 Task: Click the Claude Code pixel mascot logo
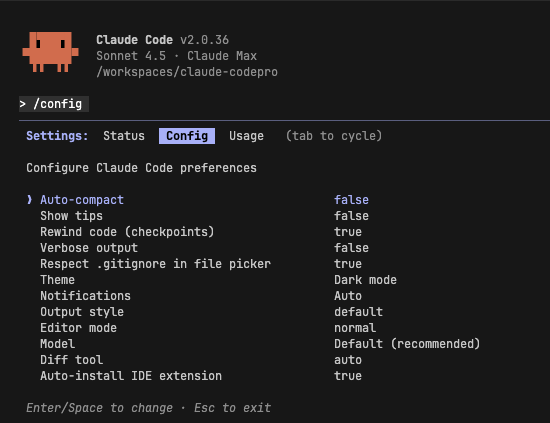51,52
